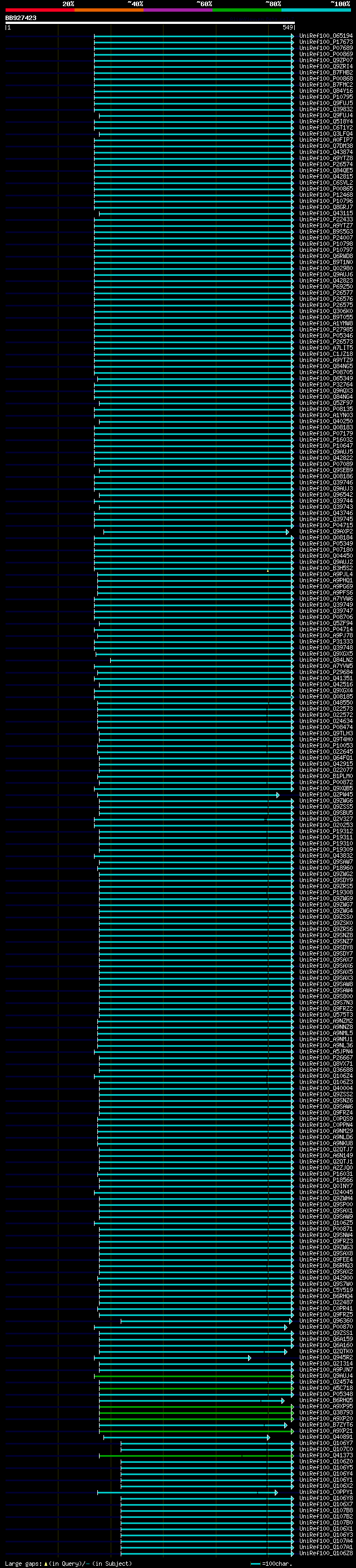Select hit label UniRef100_P26574
The height and width of the screenshot is (1568, 356).
325,164
